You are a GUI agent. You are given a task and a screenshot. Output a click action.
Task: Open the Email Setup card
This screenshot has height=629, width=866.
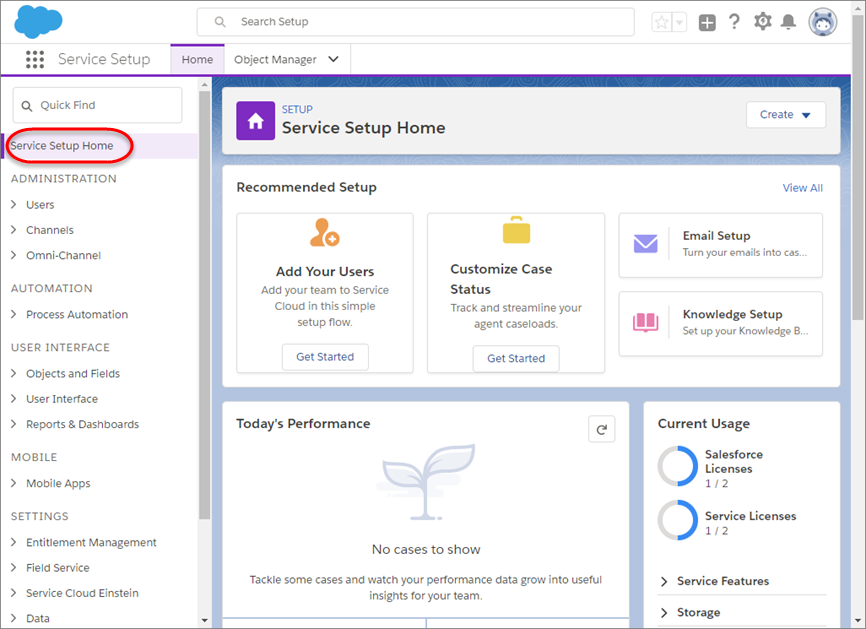pyautogui.click(x=720, y=245)
